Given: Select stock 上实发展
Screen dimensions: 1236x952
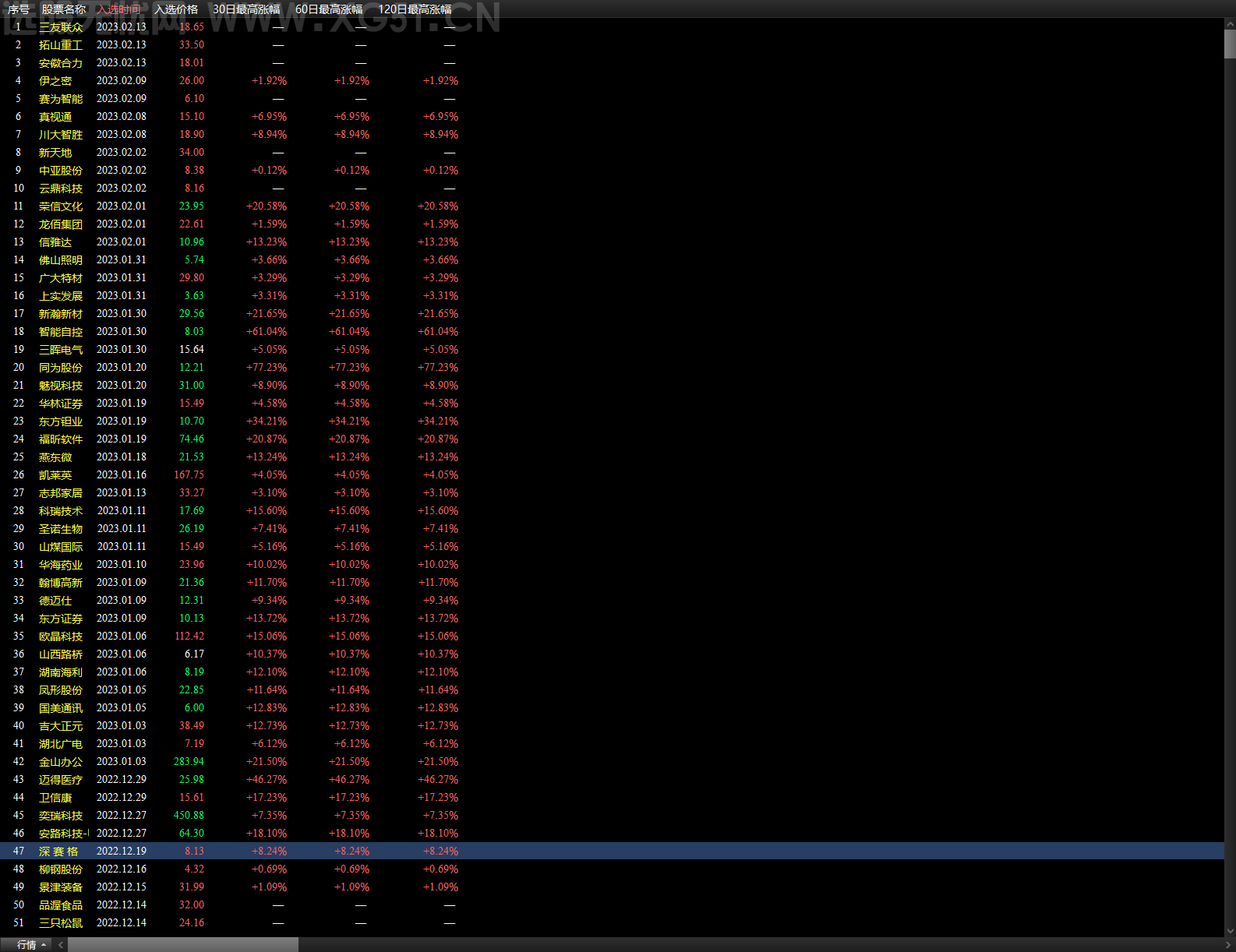Looking at the screenshot, I should (61, 296).
